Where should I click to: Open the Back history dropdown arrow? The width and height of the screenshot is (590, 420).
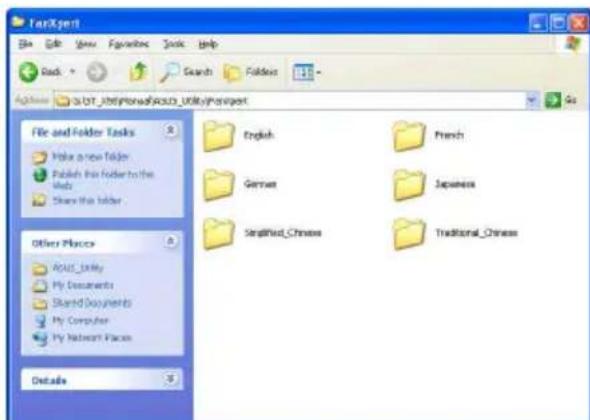pos(73,72)
